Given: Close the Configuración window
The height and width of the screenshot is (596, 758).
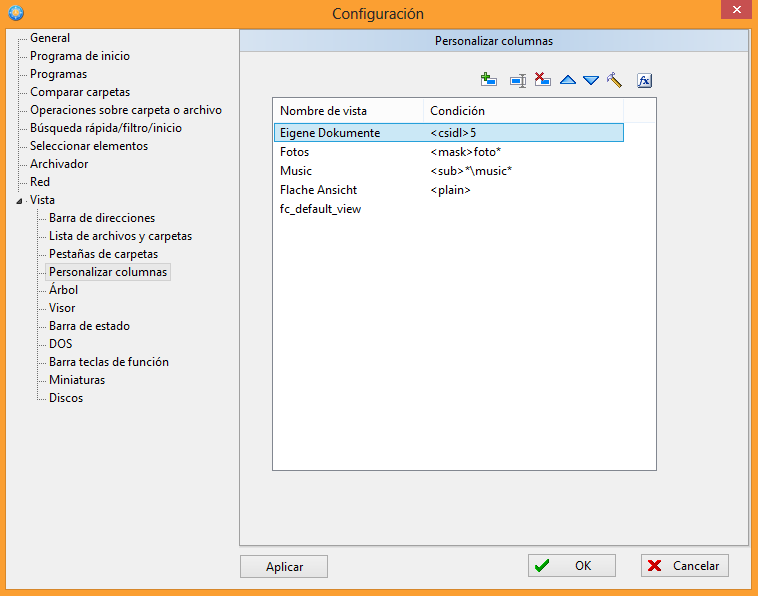Looking at the screenshot, I should click(736, 10).
